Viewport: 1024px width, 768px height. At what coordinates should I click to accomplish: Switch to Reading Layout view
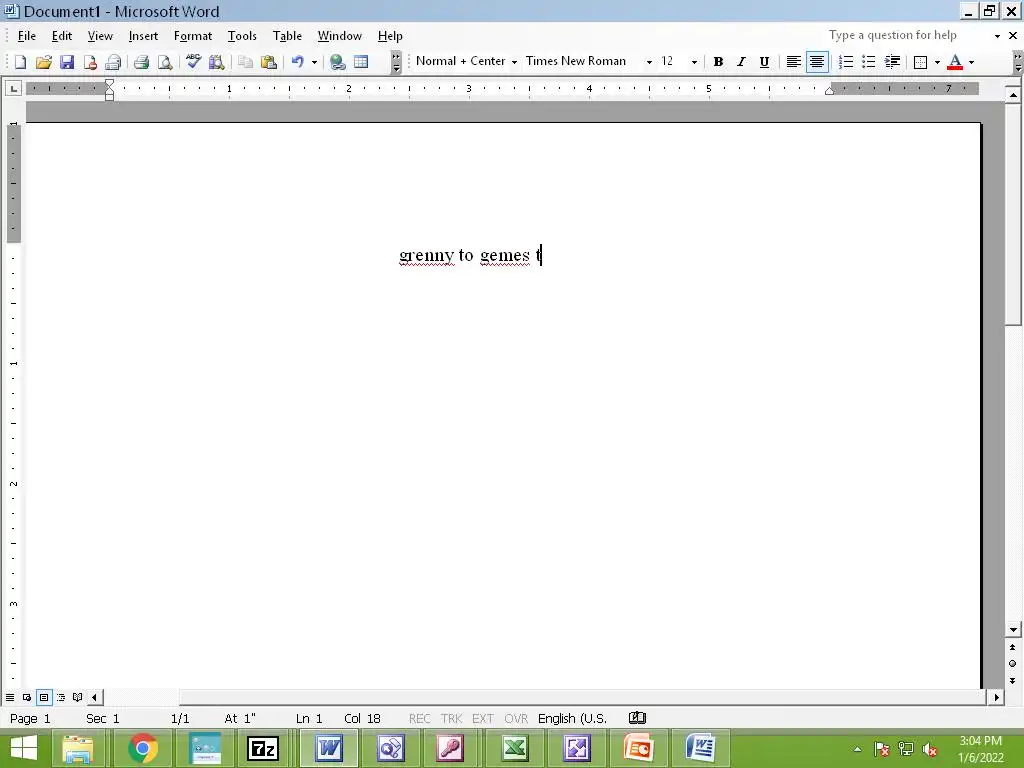pos(78,697)
